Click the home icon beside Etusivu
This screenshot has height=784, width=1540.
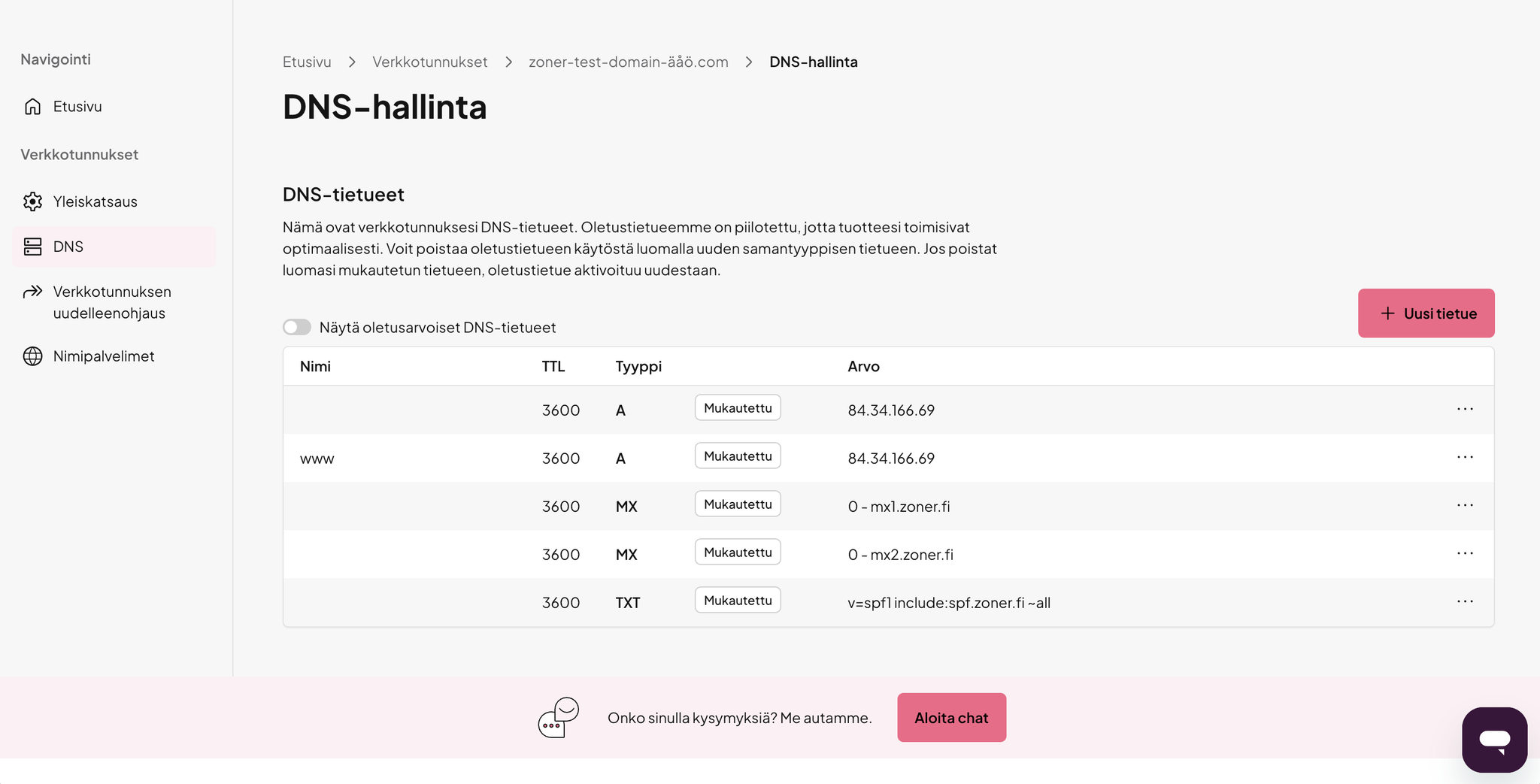click(x=32, y=107)
